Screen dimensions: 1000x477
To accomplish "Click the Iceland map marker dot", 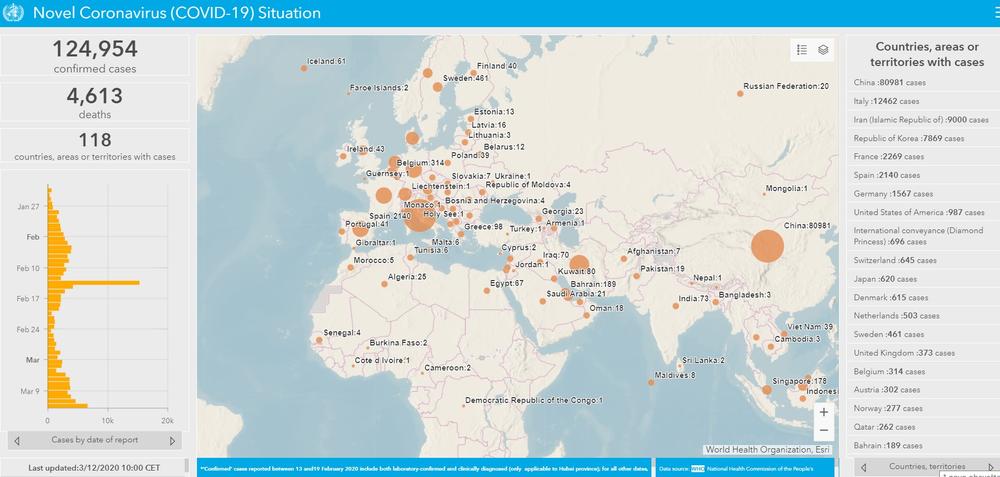I will pos(303,68).
